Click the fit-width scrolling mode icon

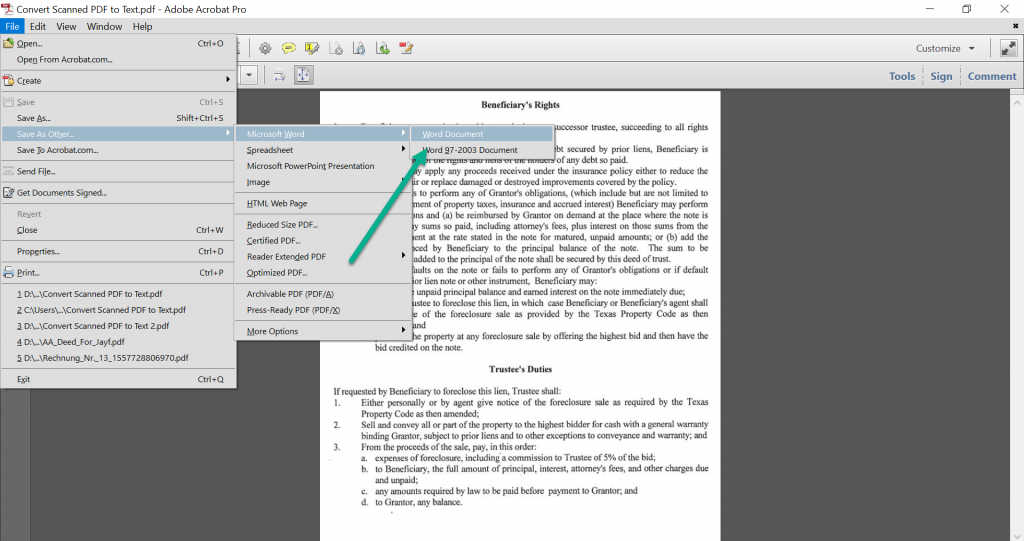pos(280,76)
